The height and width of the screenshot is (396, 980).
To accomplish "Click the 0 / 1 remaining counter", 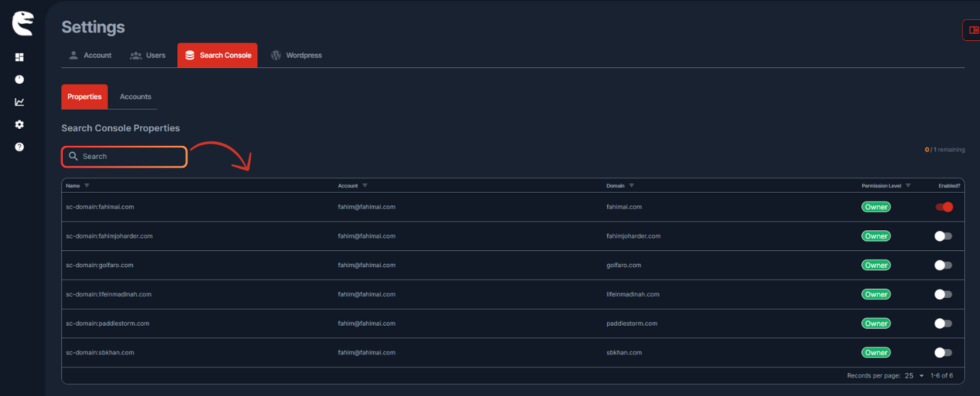I will [944, 150].
